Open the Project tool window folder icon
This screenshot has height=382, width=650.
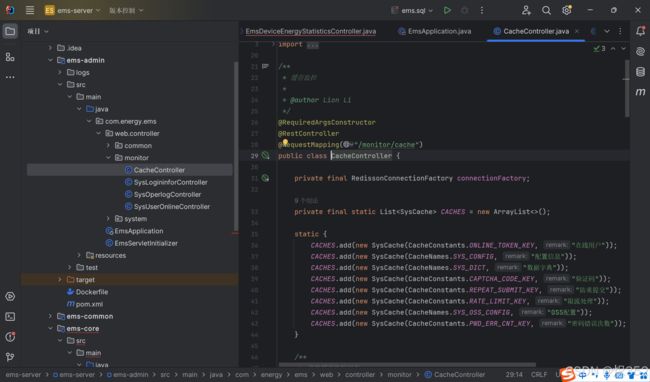pos(10,31)
